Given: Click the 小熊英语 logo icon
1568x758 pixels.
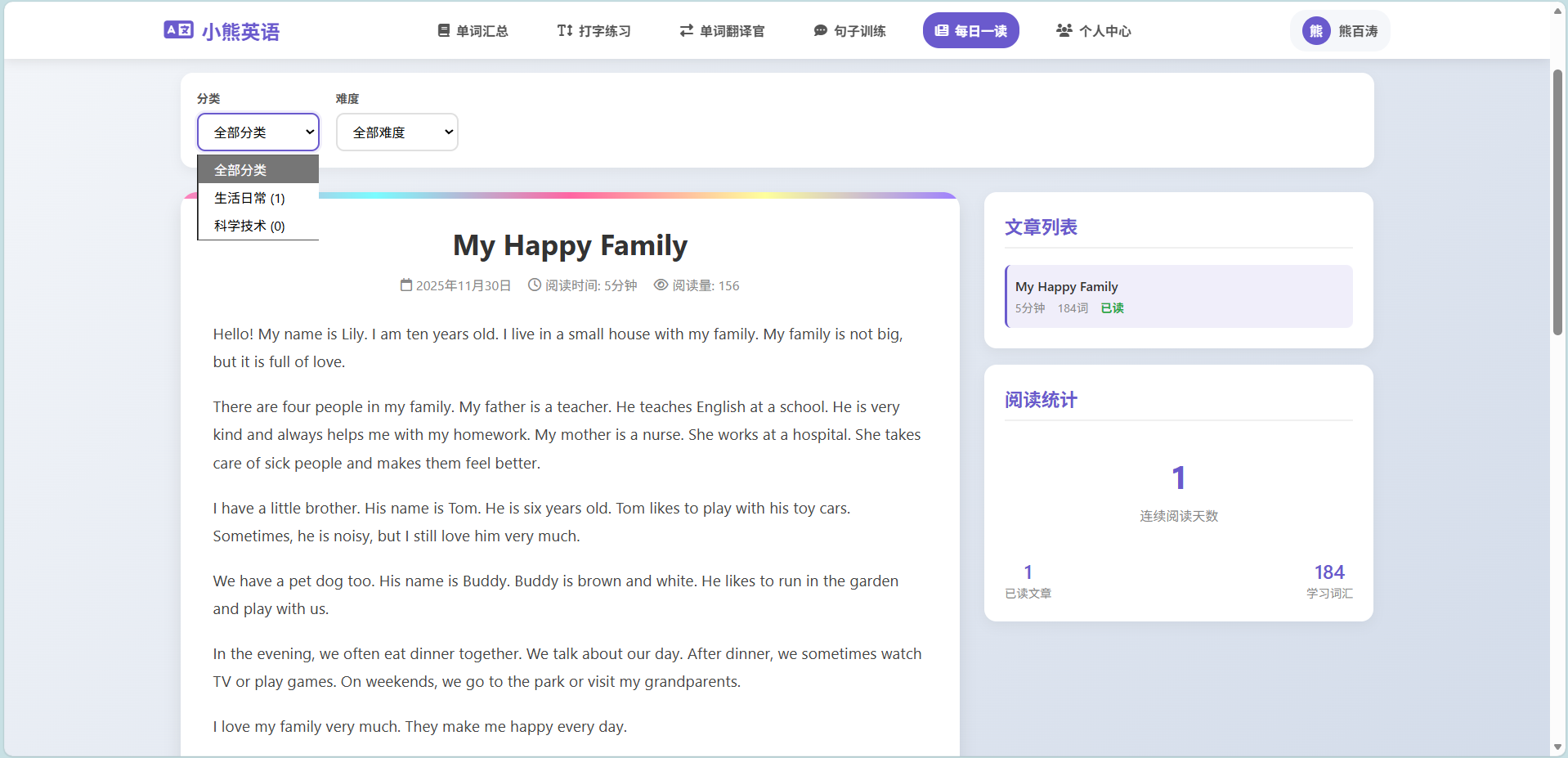Looking at the screenshot, I should coord(178,30).
